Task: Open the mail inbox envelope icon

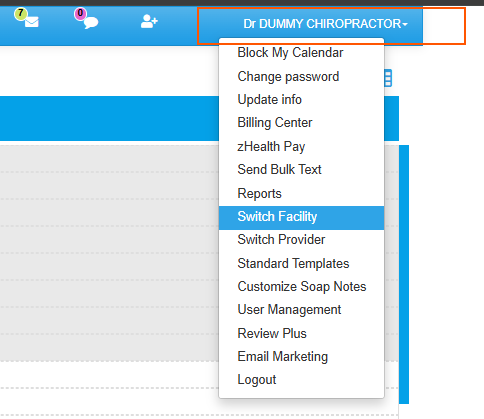Action: 31,22
